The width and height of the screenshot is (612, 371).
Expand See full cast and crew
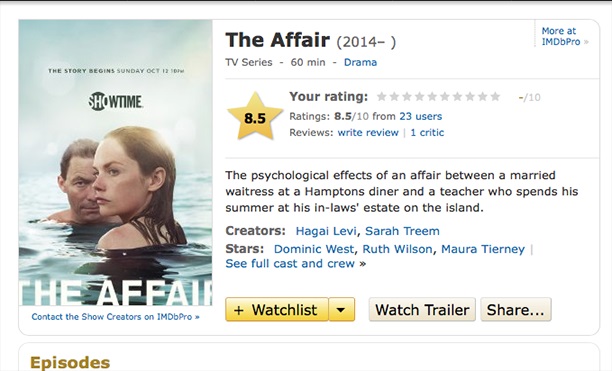(x=295, y=264)
